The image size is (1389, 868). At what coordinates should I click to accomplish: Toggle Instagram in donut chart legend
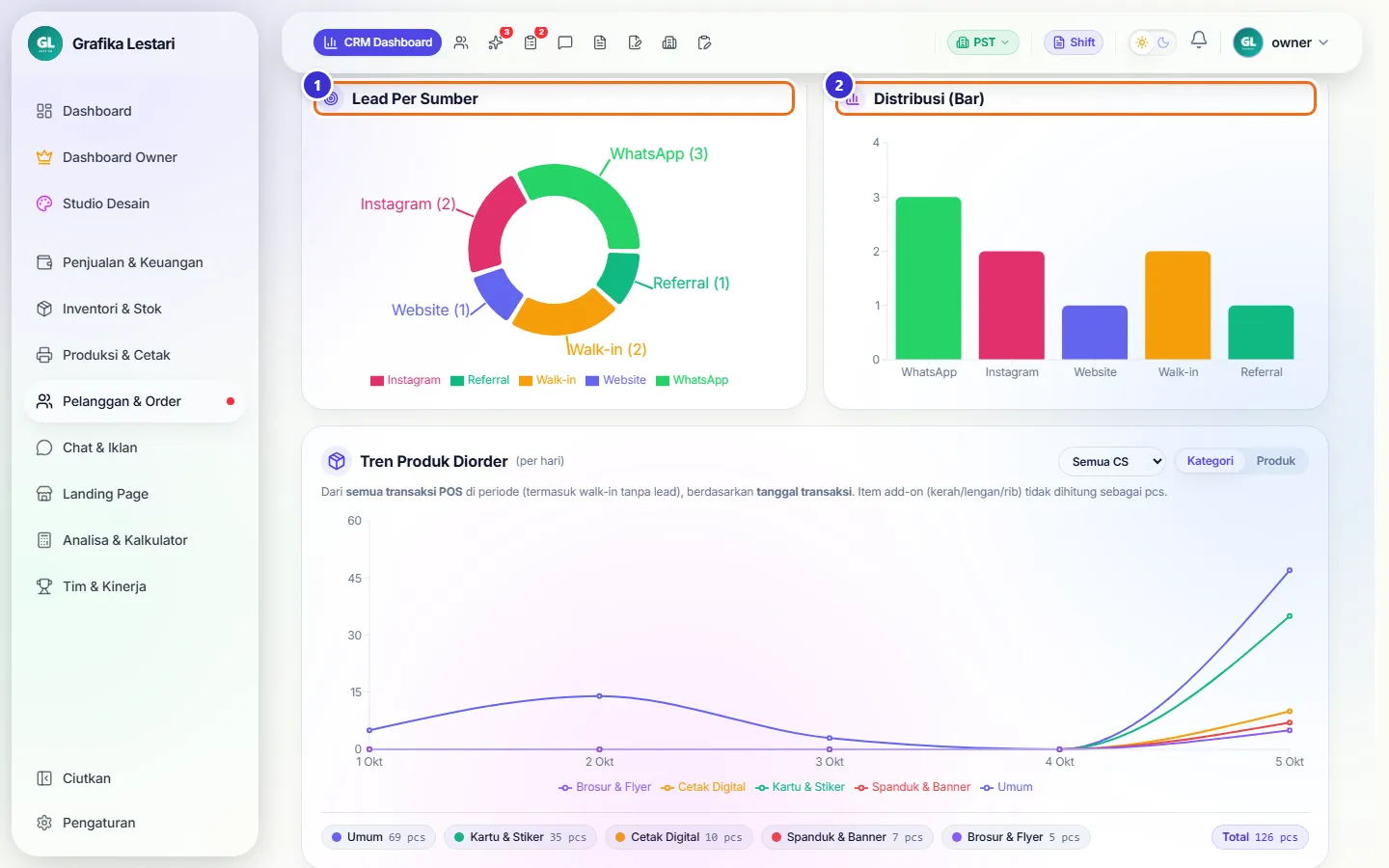pos(405,380)
